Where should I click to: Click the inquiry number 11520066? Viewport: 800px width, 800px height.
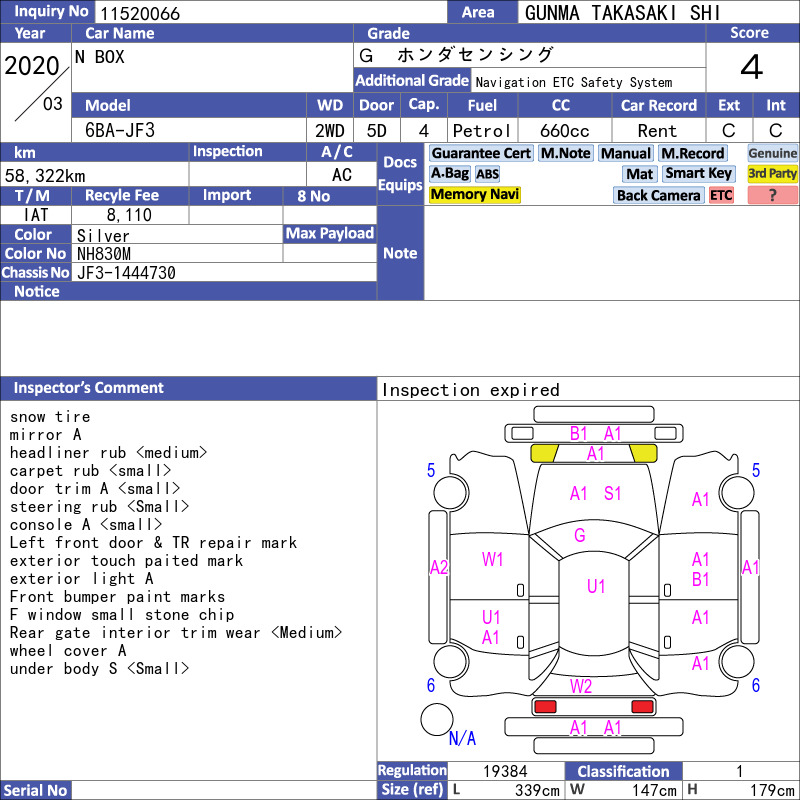click(x=140, y=13)
